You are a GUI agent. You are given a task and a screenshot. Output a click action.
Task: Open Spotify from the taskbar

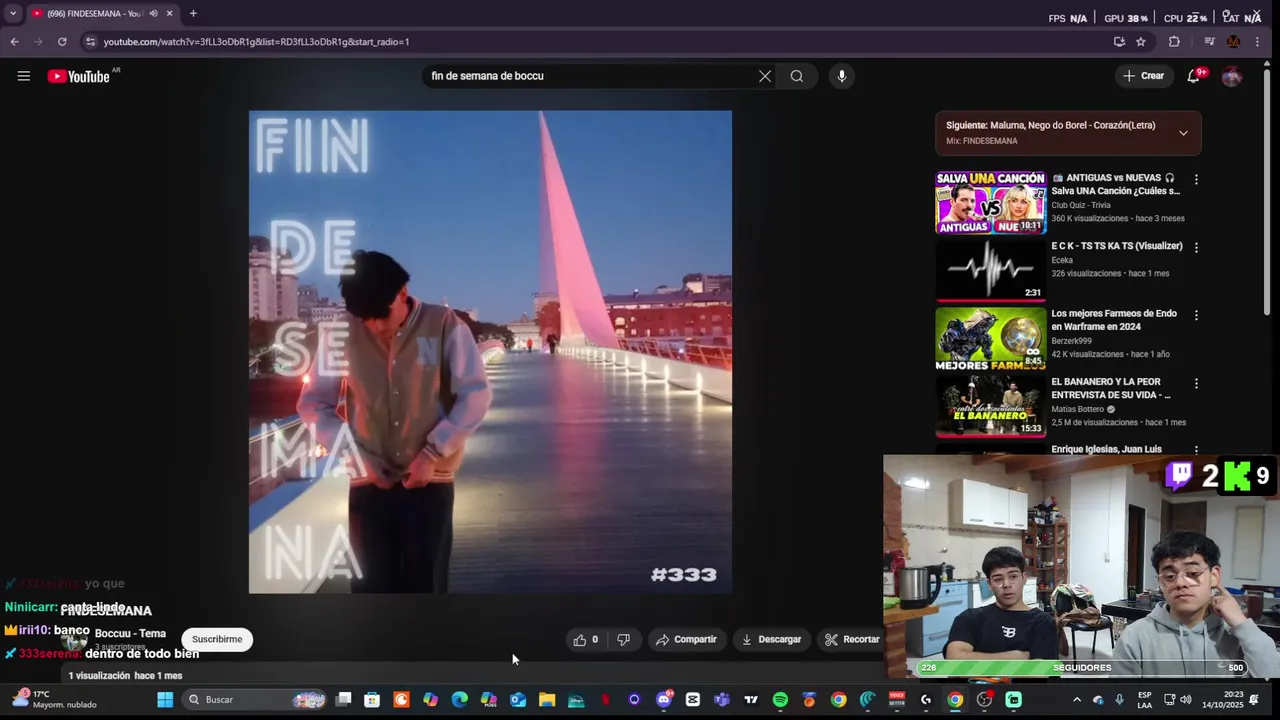coord(780,700)
